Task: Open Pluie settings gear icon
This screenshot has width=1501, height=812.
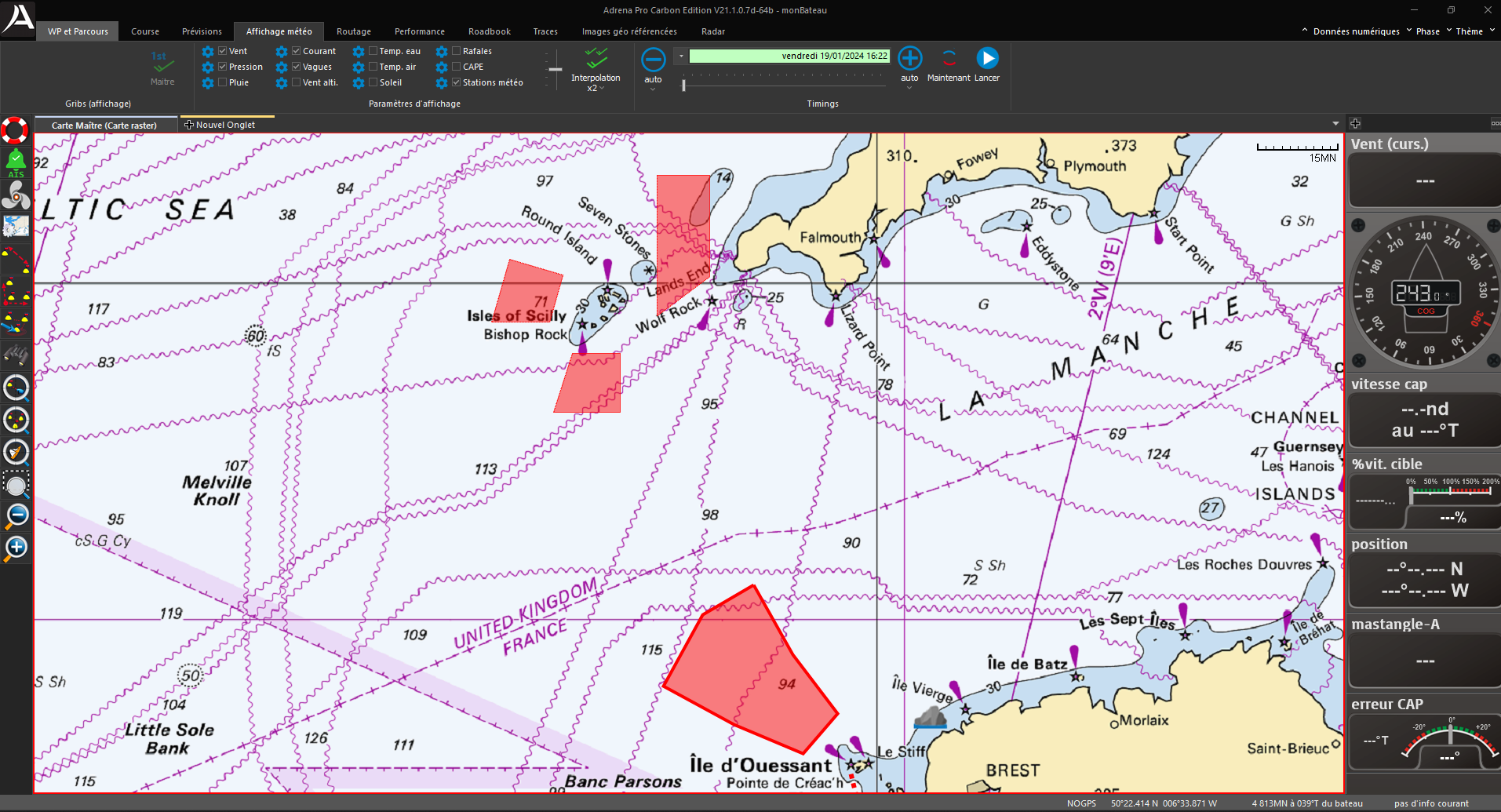Action: 208,83
